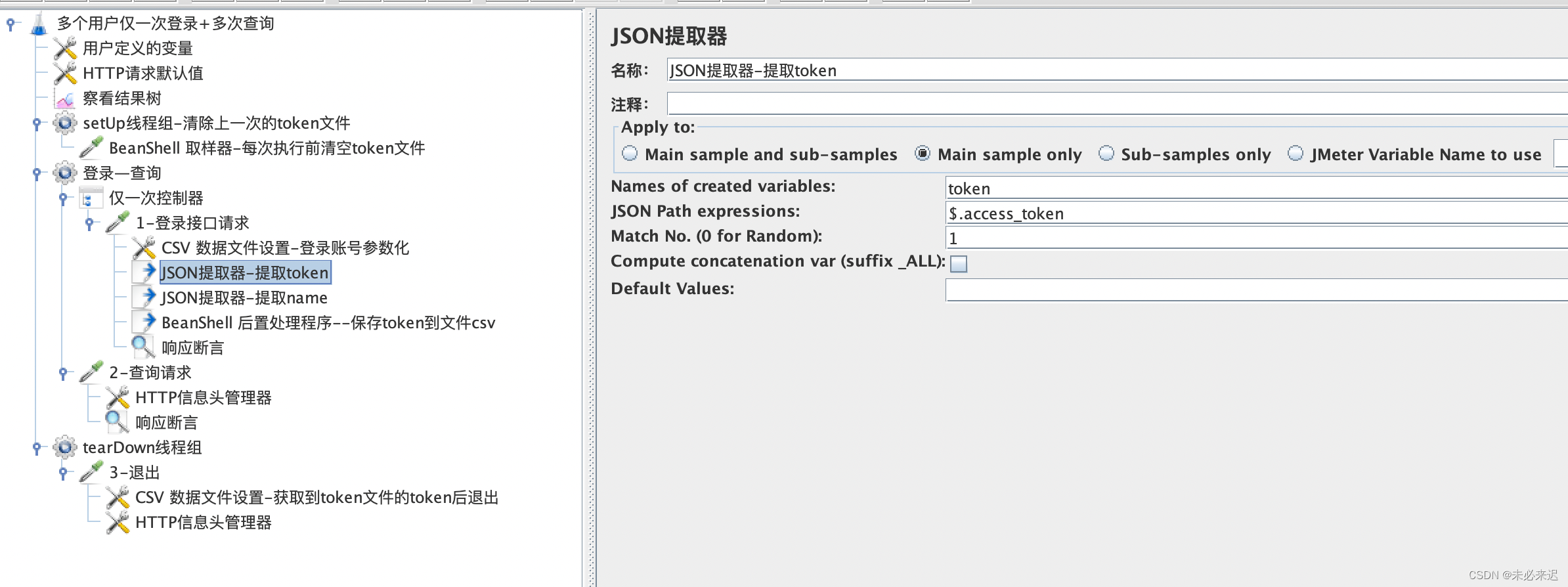
Task: Select BeanShell 后置处理程序--保存token到文件csv
Action: [x=328, y=323]
